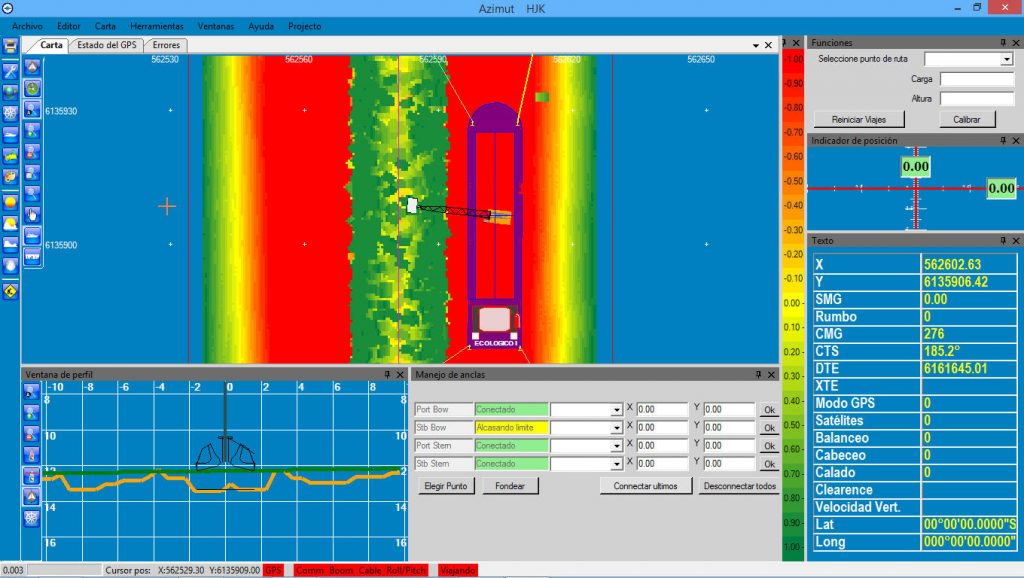Open the wrench and screwdriver tools icon
This screenshot has height=578, width=1024.
tap(10, 70)
